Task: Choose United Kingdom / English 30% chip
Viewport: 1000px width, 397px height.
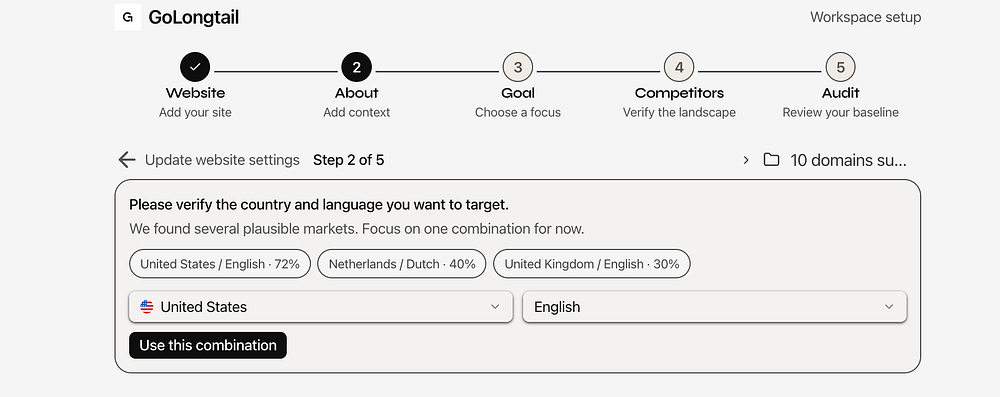Action: tap(592, 264)
